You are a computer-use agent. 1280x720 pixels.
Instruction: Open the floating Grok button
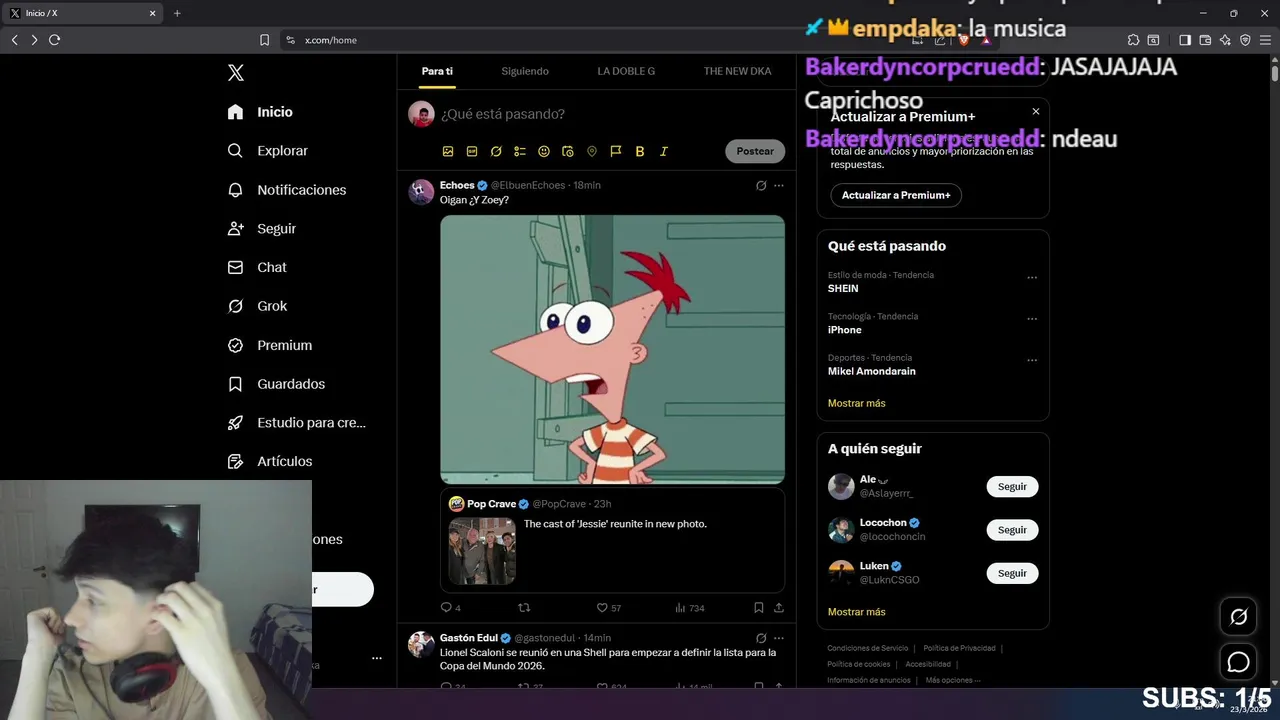[1238, 617]
